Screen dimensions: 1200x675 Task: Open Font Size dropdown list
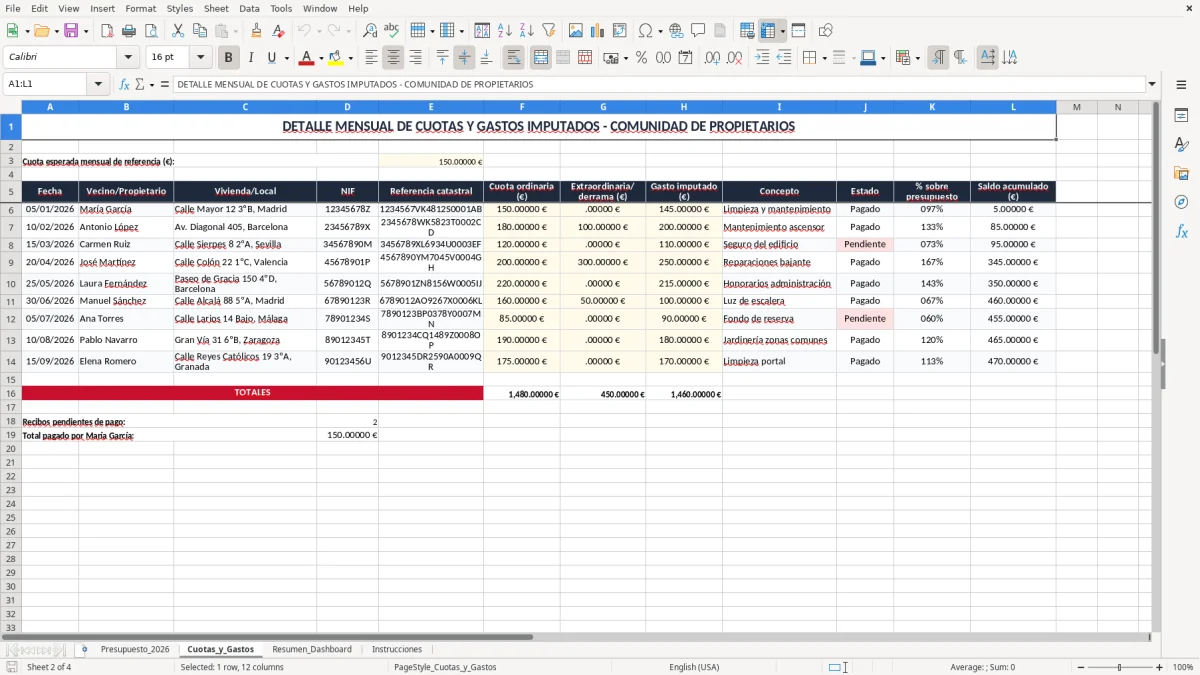click(x=200, y=58)
